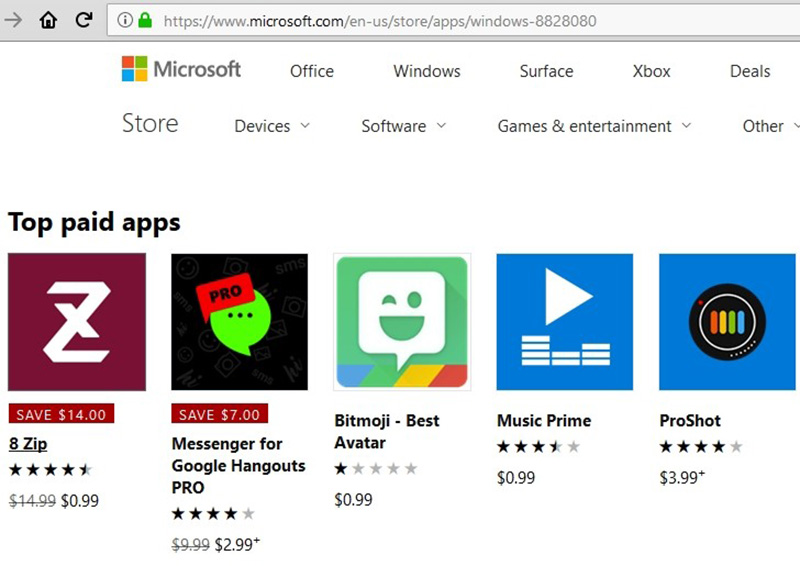Viewport: 800px width, 566px height.
Task: Expand the Devices dropdown menu
Action: pos(272,126)
